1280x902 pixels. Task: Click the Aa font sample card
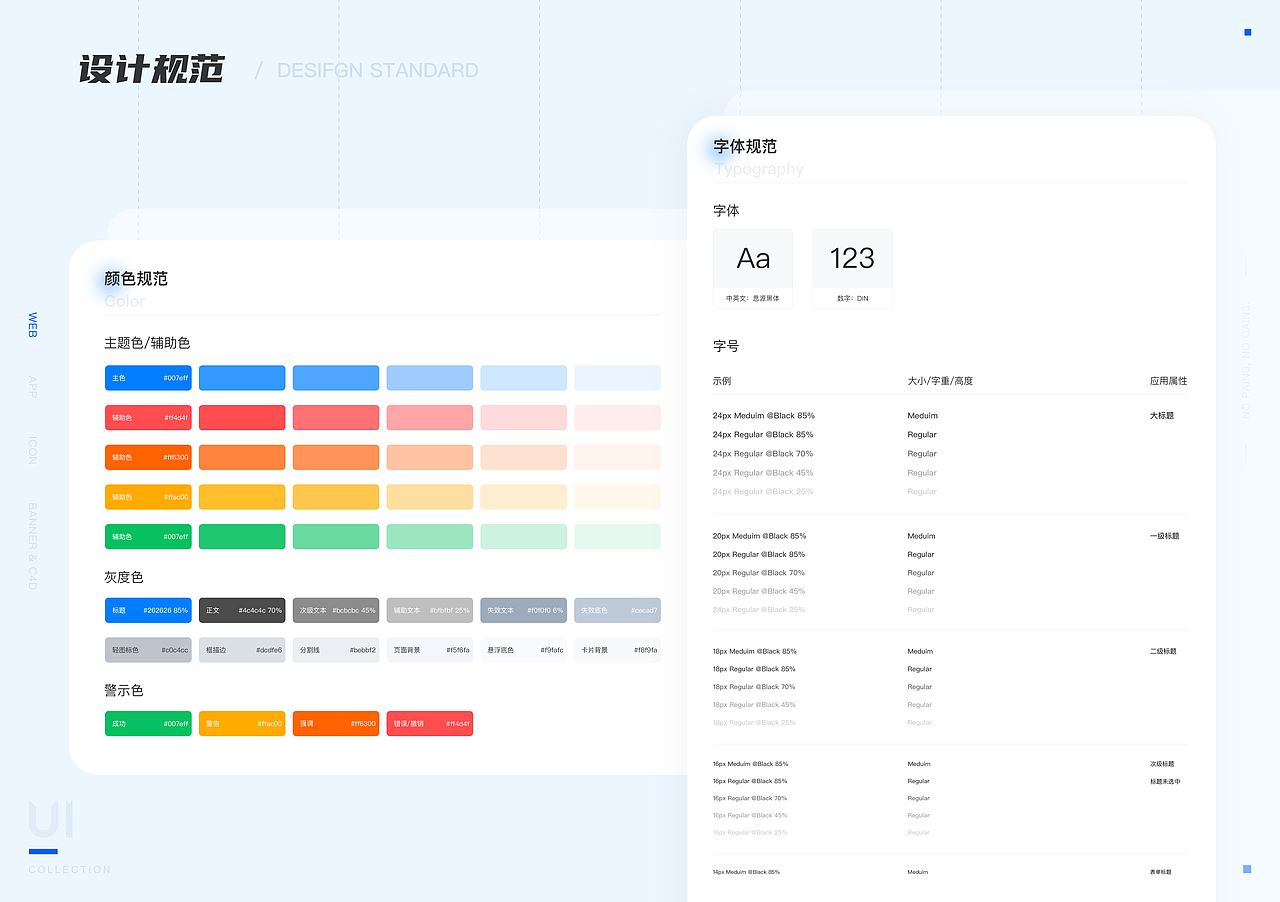[x=753, y=268]
